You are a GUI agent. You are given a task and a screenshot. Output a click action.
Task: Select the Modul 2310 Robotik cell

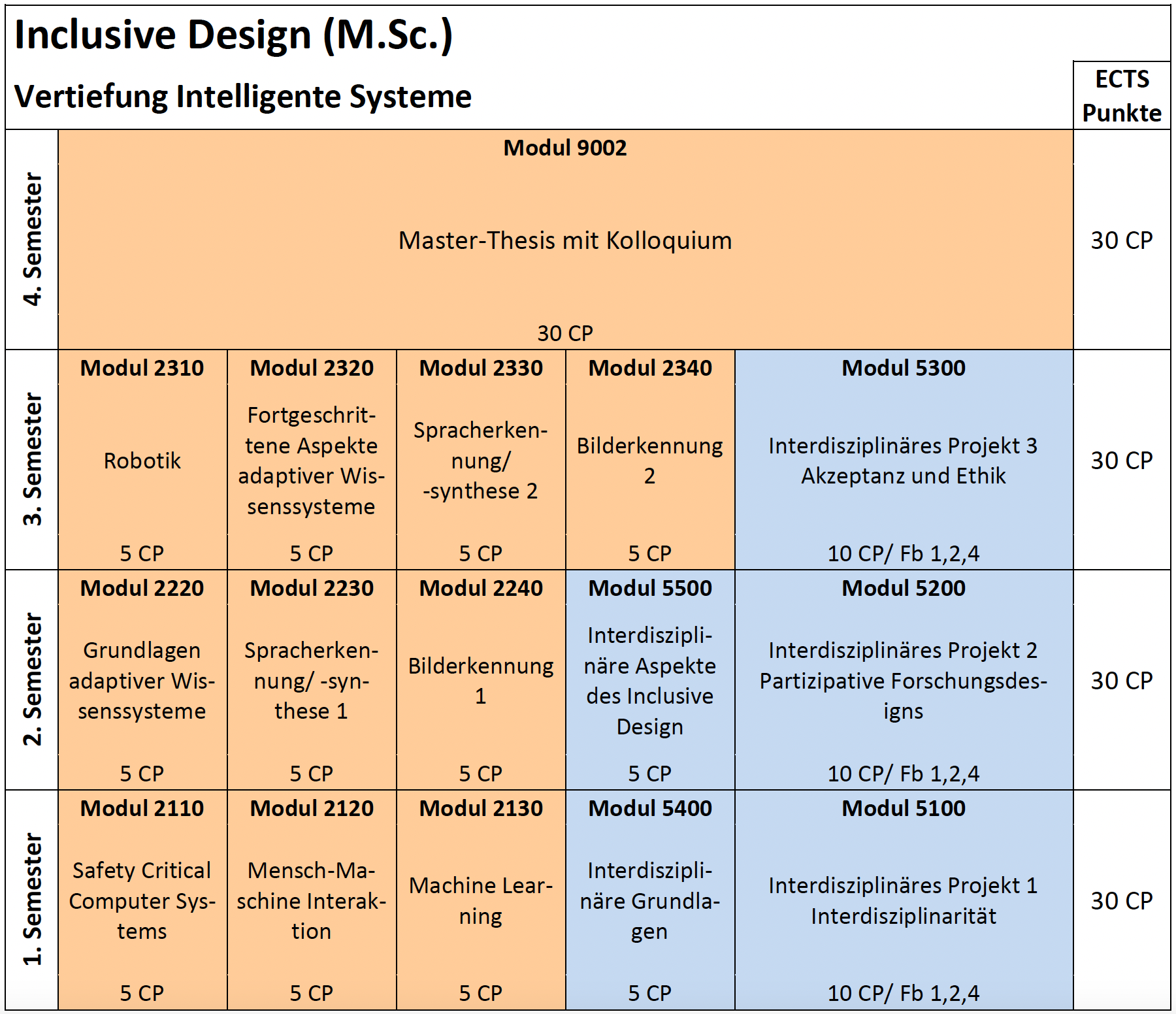(142, 460)
